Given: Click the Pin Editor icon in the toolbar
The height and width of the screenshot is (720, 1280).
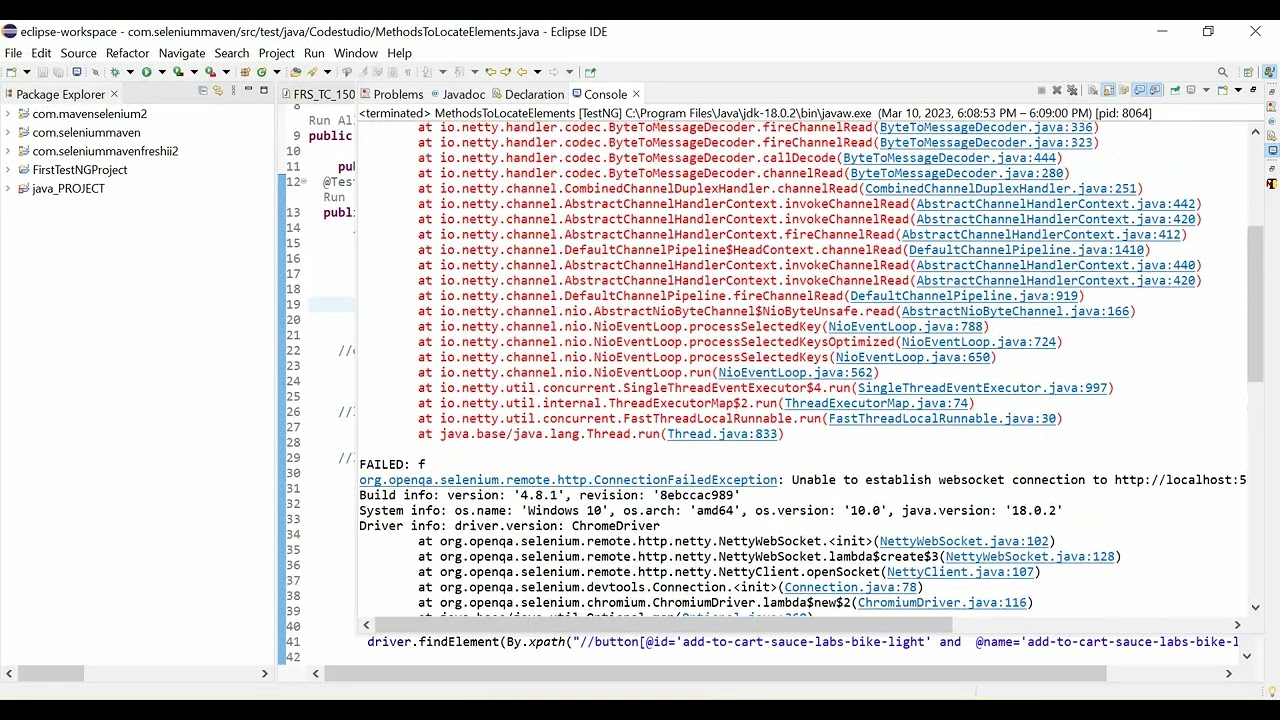Looking at the screenshot, I should pyautogui.click(x=590, y=72).
